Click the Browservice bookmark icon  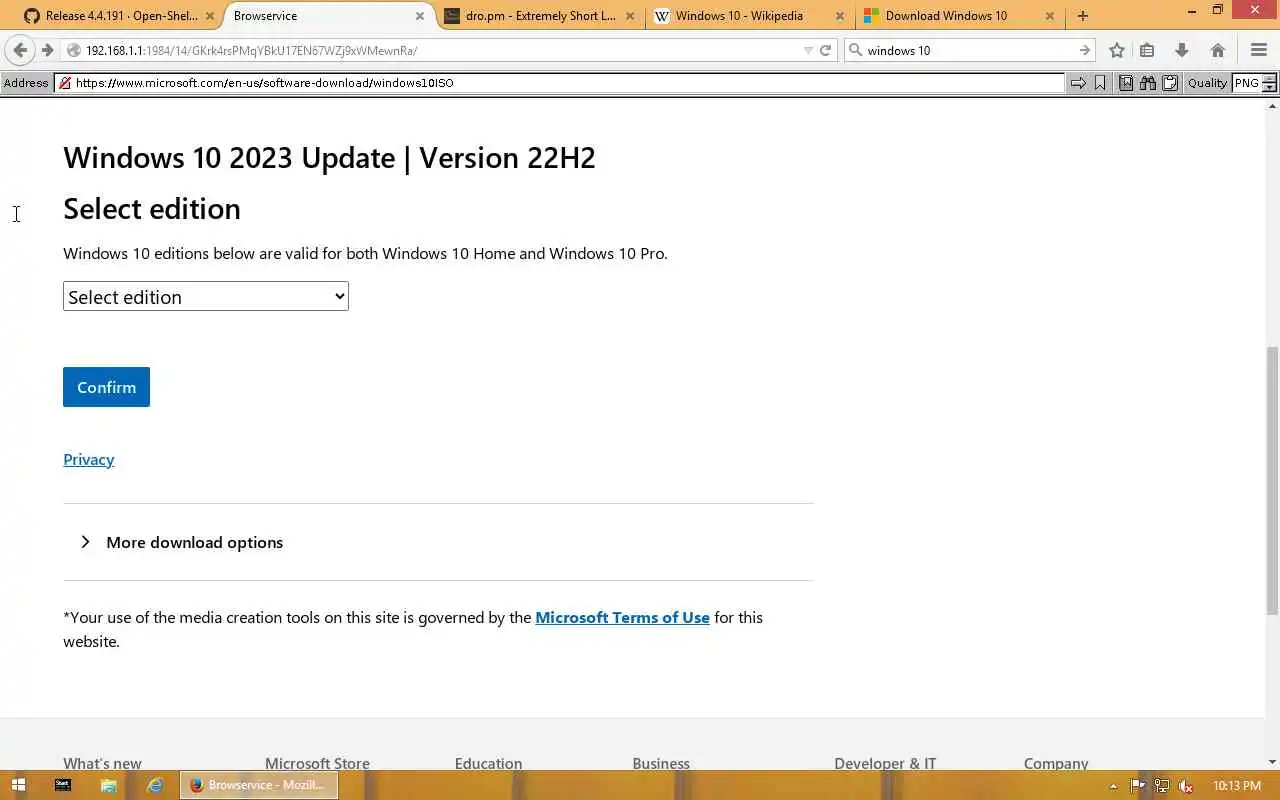pos(1100,83)
